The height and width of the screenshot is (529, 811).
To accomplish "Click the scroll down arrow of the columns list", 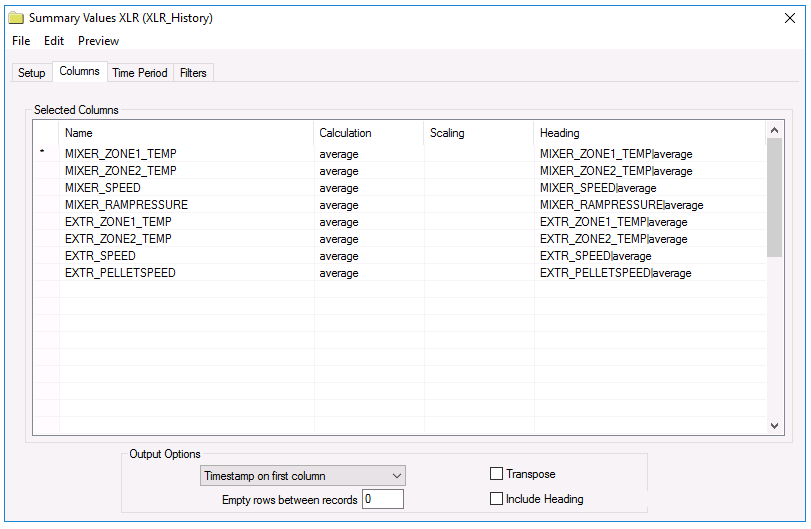I will tap(774, 426).
